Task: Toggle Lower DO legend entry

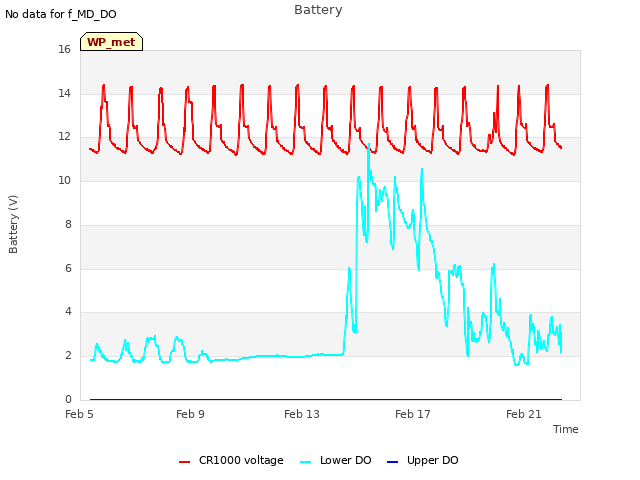Action: [336, 460]
